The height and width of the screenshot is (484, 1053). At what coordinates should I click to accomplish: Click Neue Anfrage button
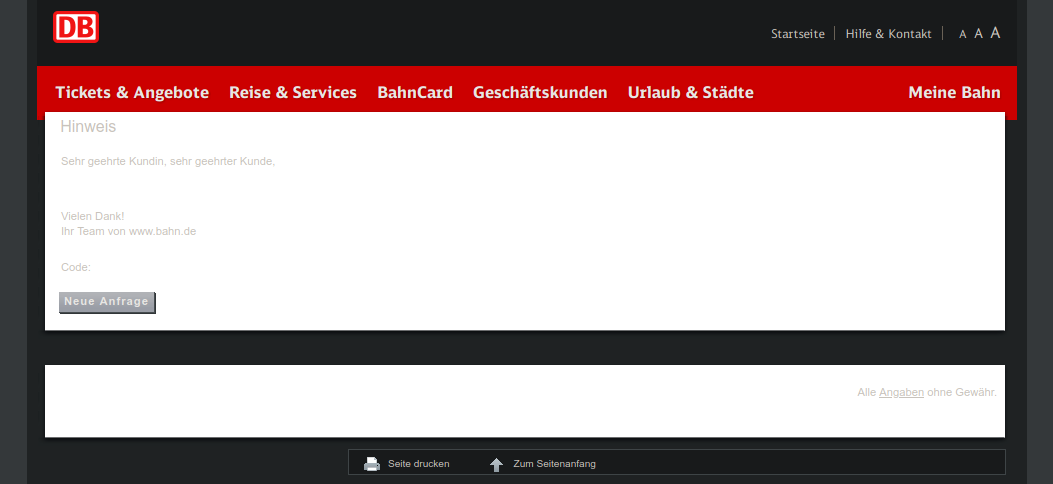click(x=107, y=302)
